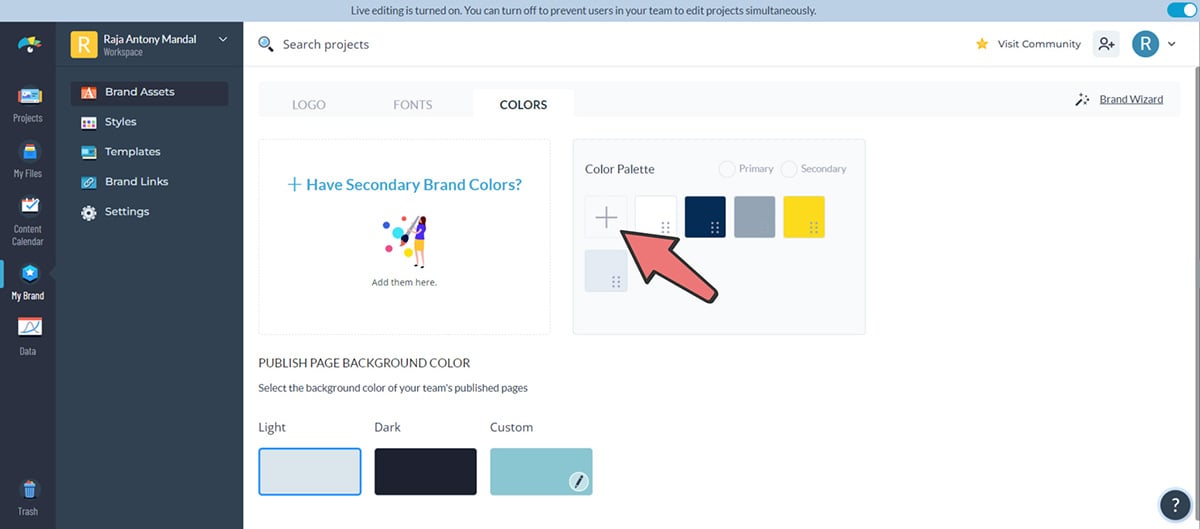Open the help question mark button
The width and height of the screenshot is (1200, 529).
tap(1172, 504)
